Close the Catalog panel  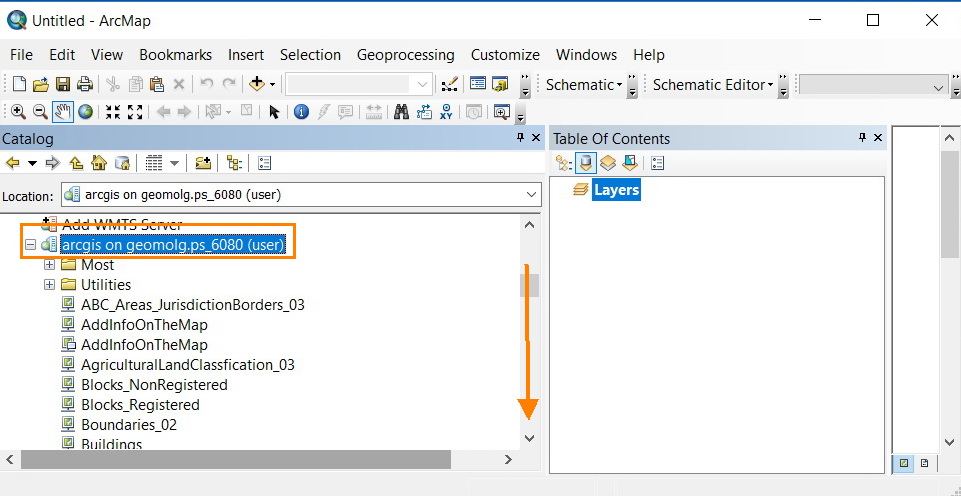[536, 138]
